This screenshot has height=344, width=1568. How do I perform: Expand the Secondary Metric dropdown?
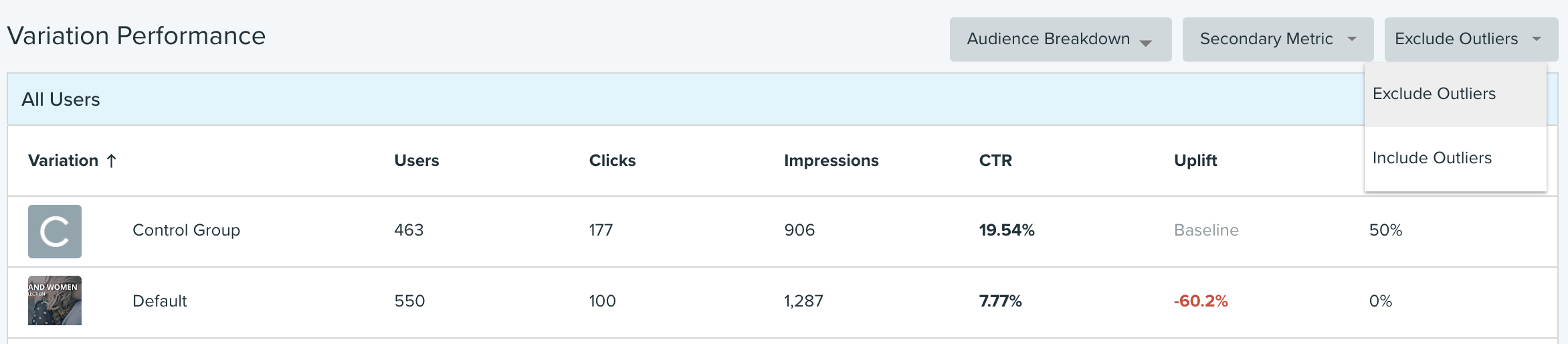point(1278,39)
